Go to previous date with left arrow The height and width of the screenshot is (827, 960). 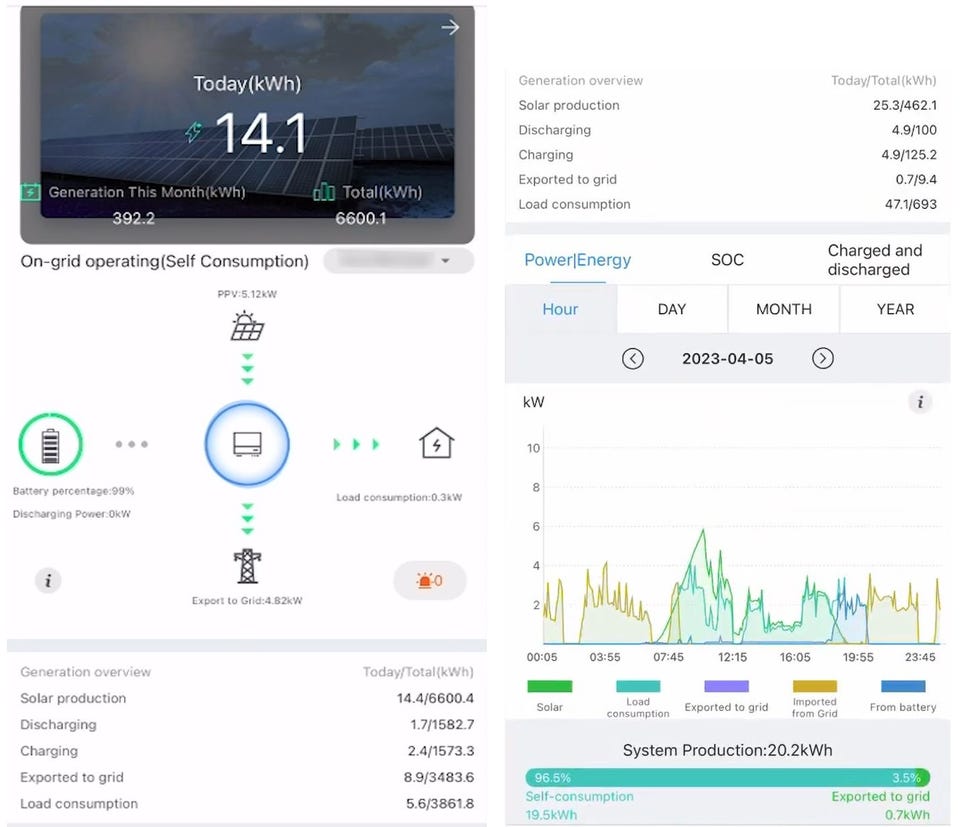tap(632, 358)
